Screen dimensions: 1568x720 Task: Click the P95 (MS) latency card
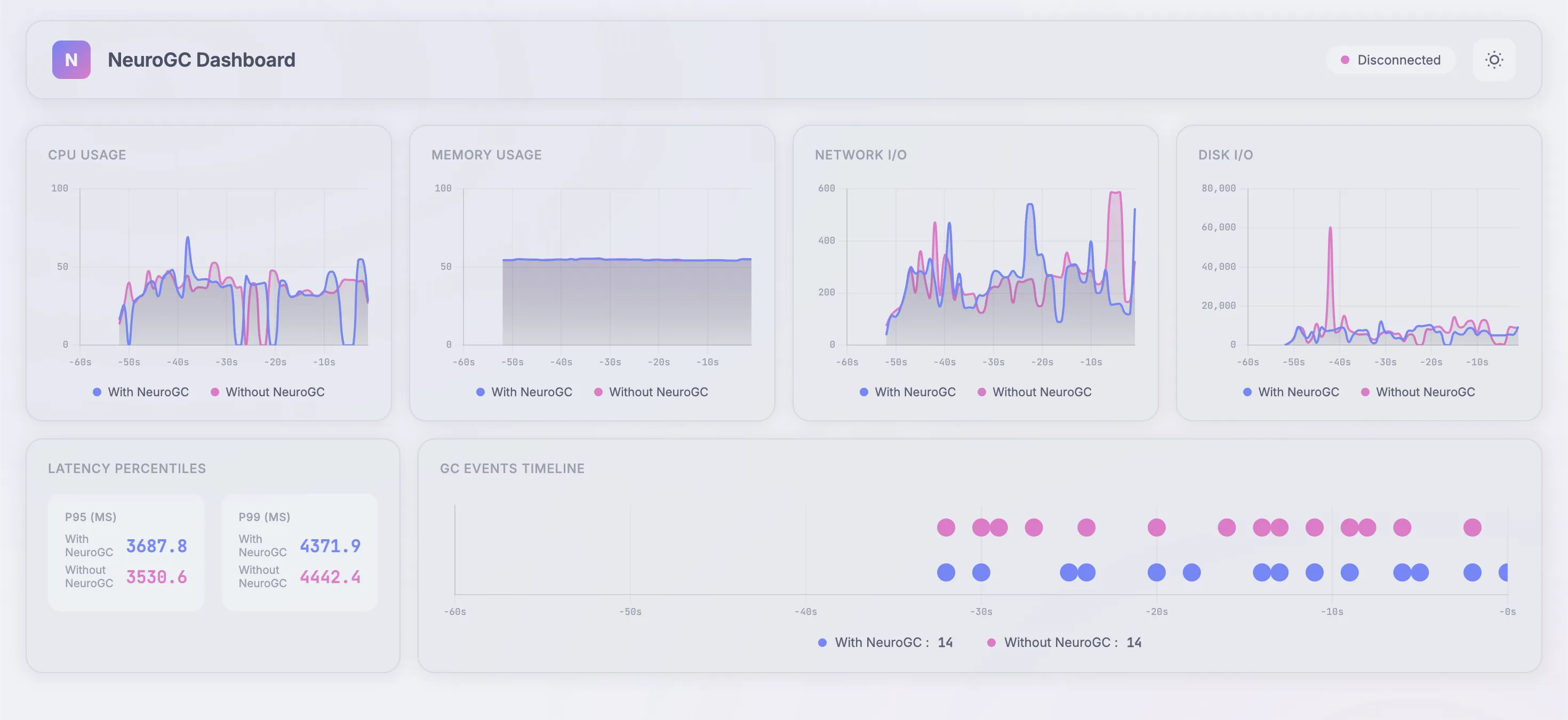(x=126, y=552)
